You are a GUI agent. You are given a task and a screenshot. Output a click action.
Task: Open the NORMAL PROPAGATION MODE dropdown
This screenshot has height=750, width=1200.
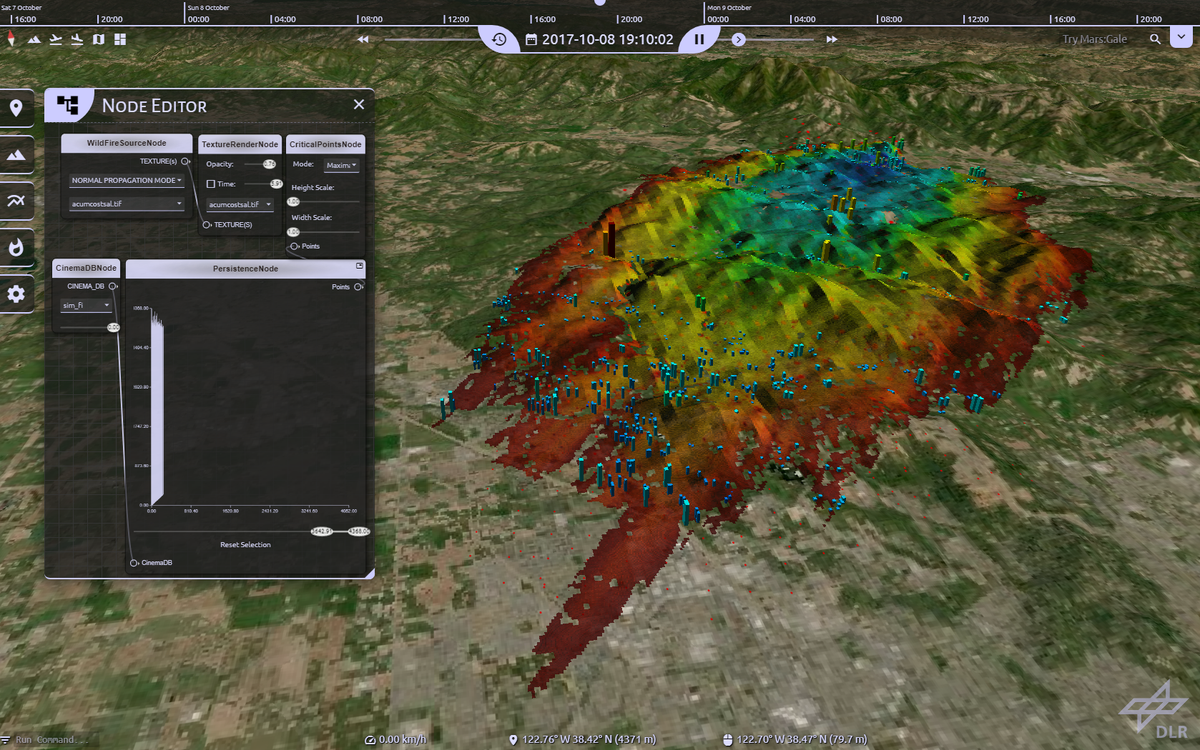pyautogui.click(x=125, y=180)
